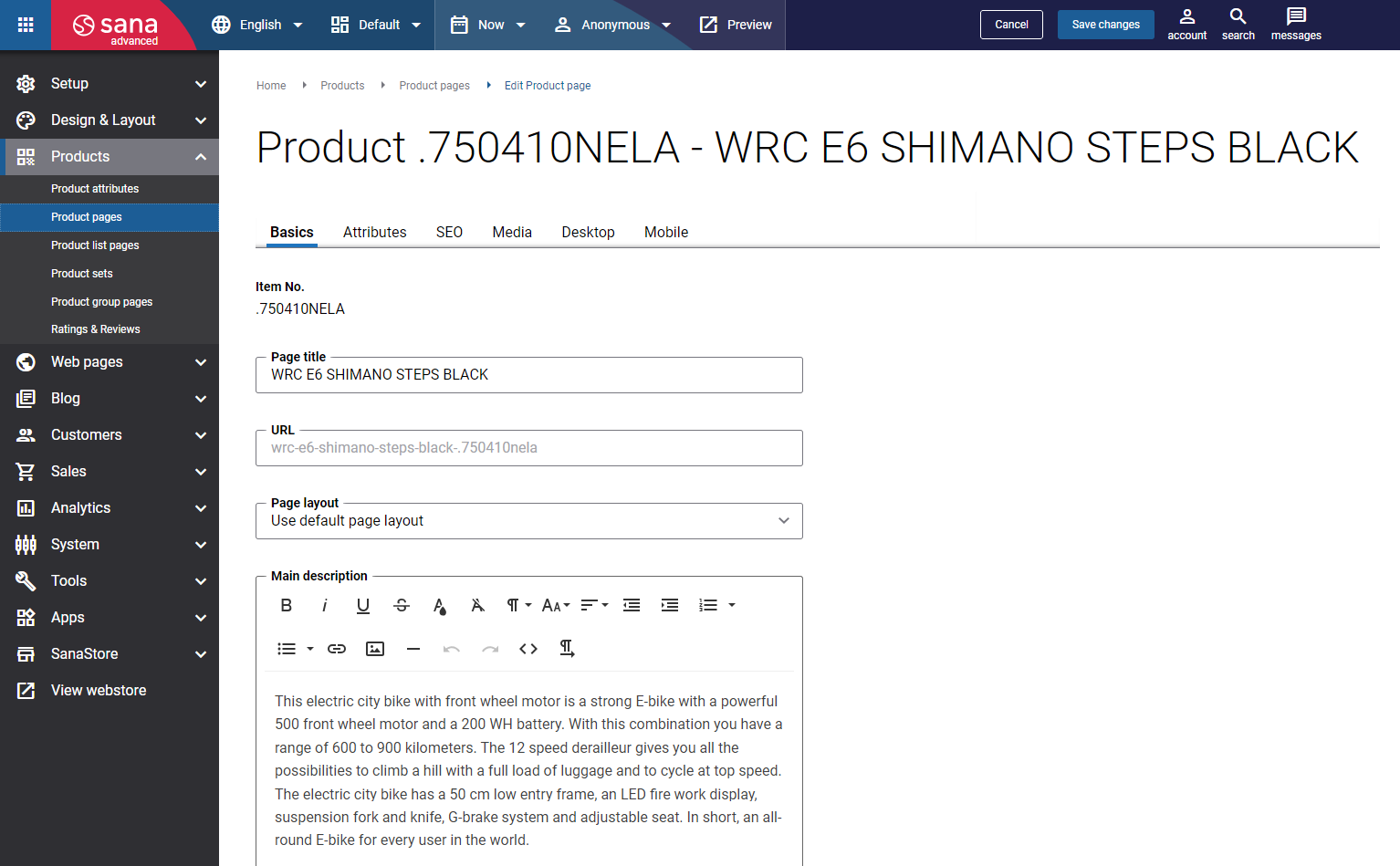1400x866 pixels.
Task: Expand the Analytics sidebar section
Action: pos(110,508)
